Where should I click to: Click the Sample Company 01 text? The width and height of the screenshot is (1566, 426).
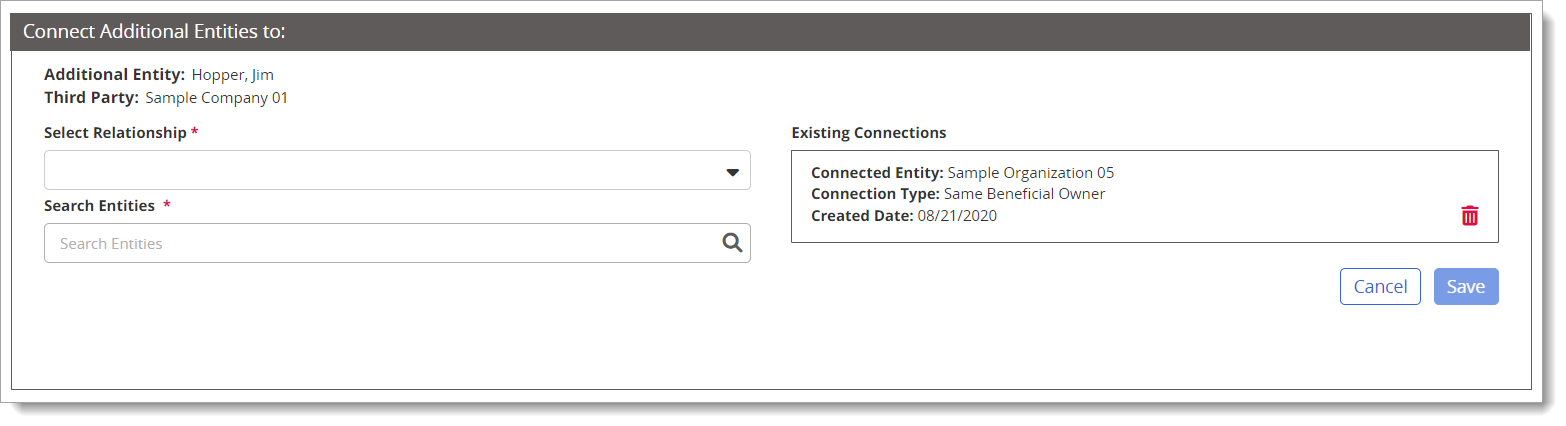217,98
